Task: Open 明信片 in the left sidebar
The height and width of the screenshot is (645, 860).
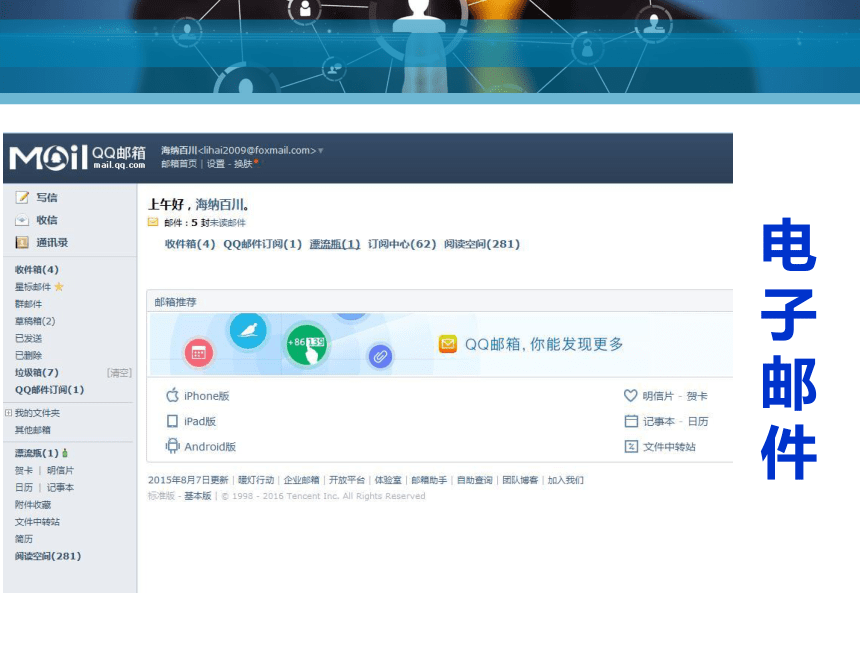Action: pyautogui.click(x=60, y=471)
